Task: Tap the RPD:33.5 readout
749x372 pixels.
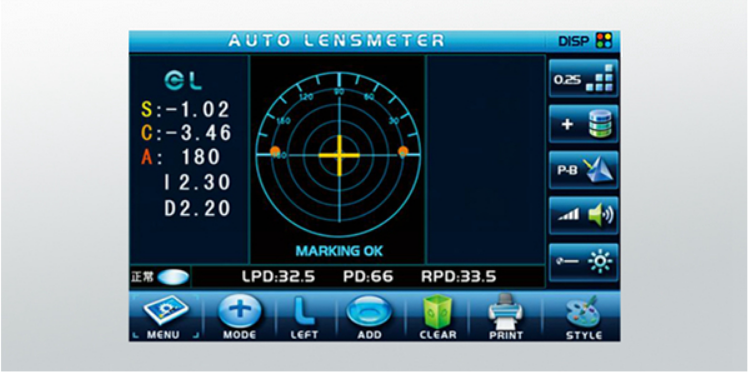Action: pyautogui.click(x=459, y=276)
